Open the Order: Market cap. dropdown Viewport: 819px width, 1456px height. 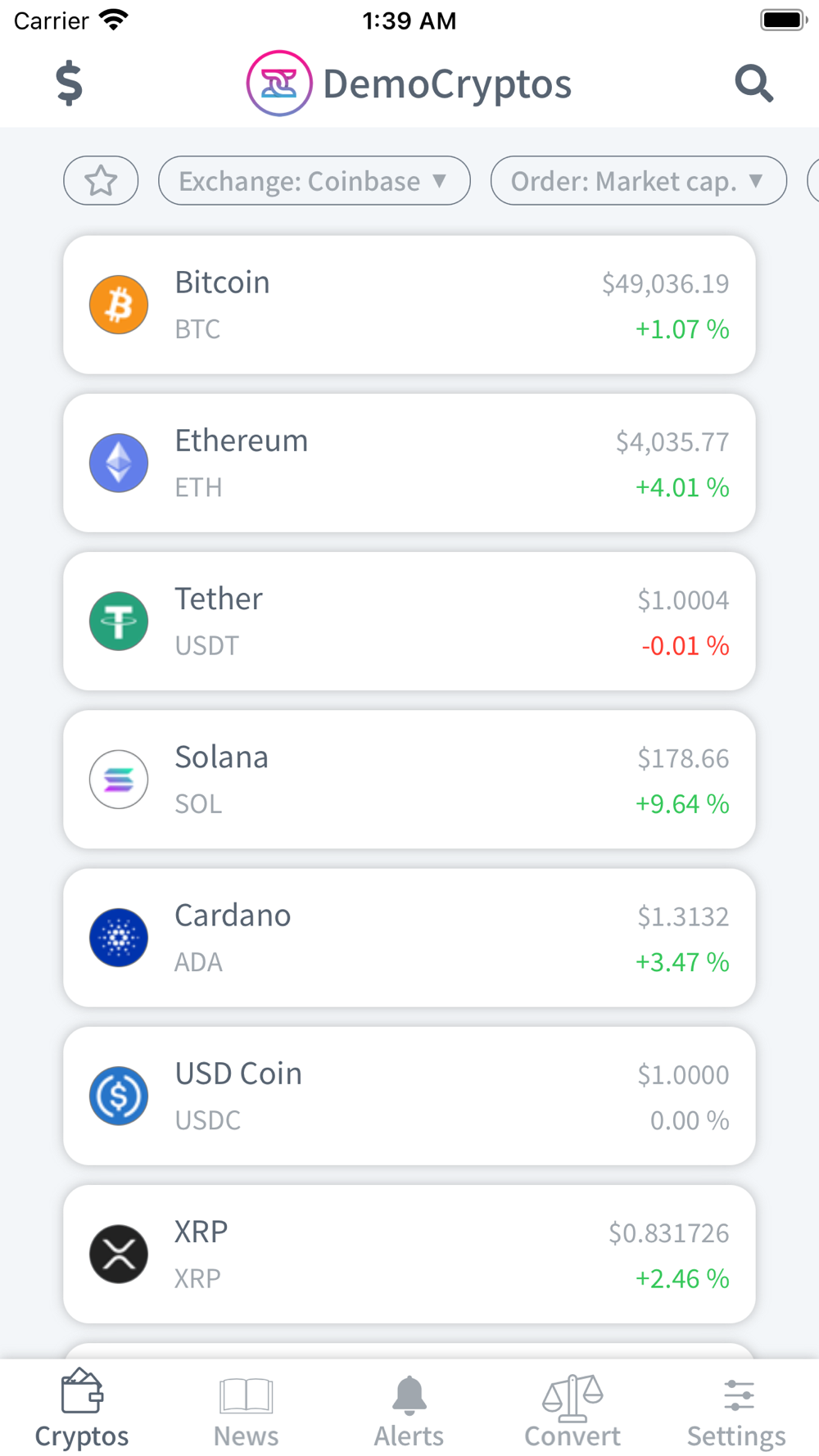[638, 180]
